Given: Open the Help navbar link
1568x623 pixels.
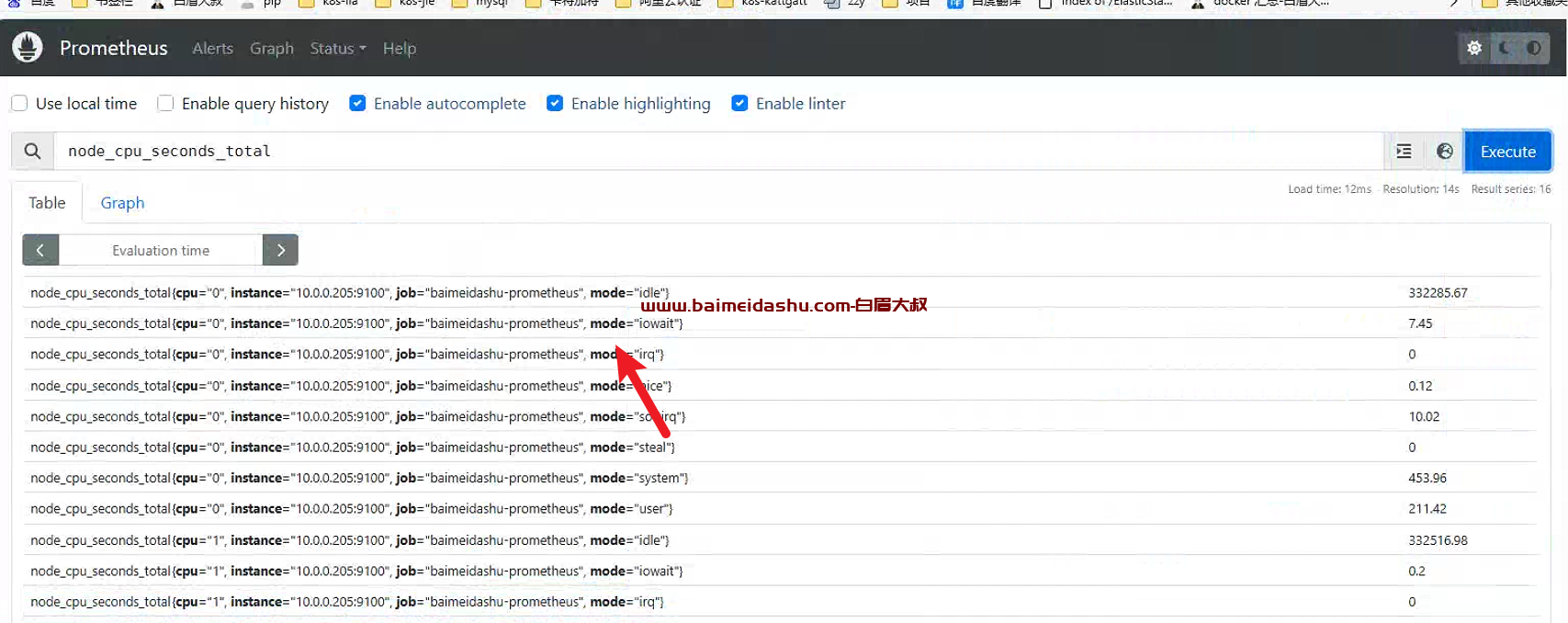Looking at the screenshot, I should tap(400, 48).
